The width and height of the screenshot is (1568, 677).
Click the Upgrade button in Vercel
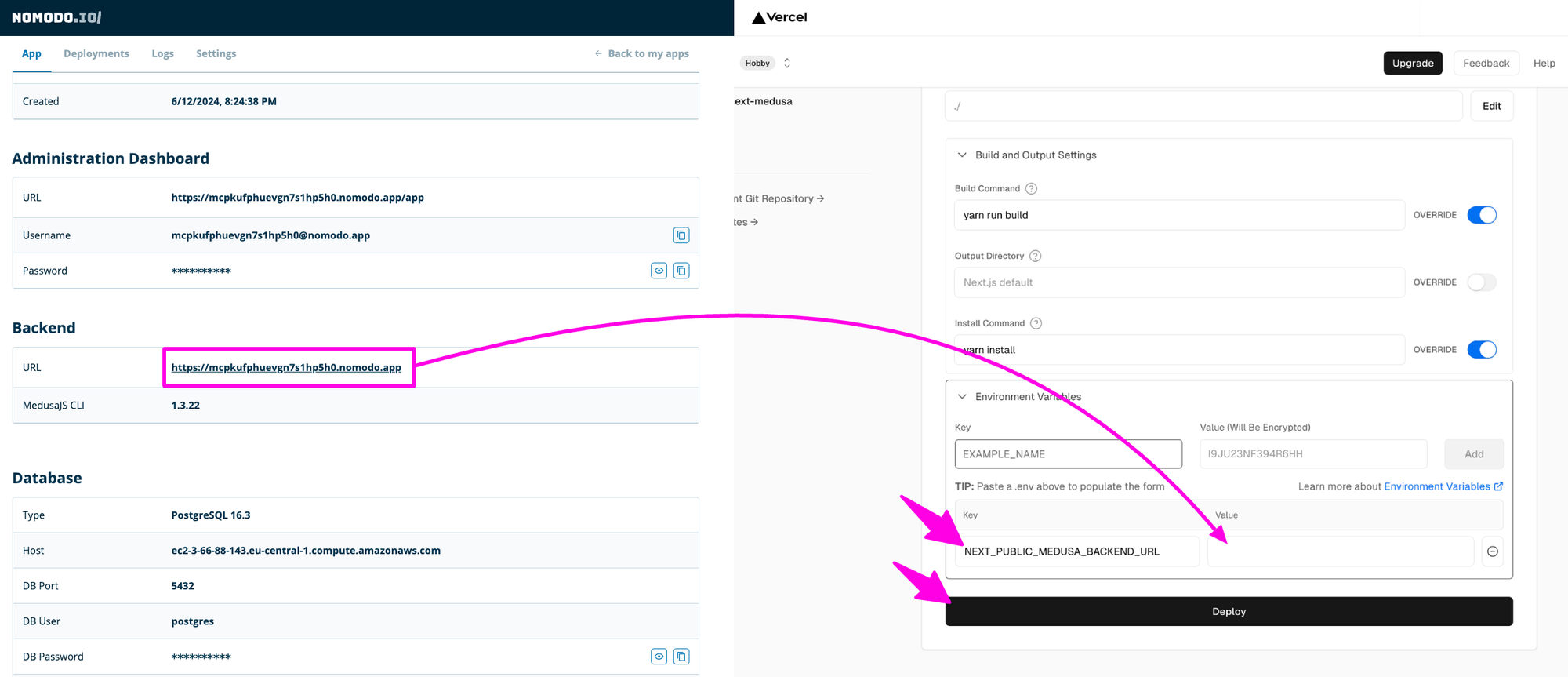point(1413,63)
